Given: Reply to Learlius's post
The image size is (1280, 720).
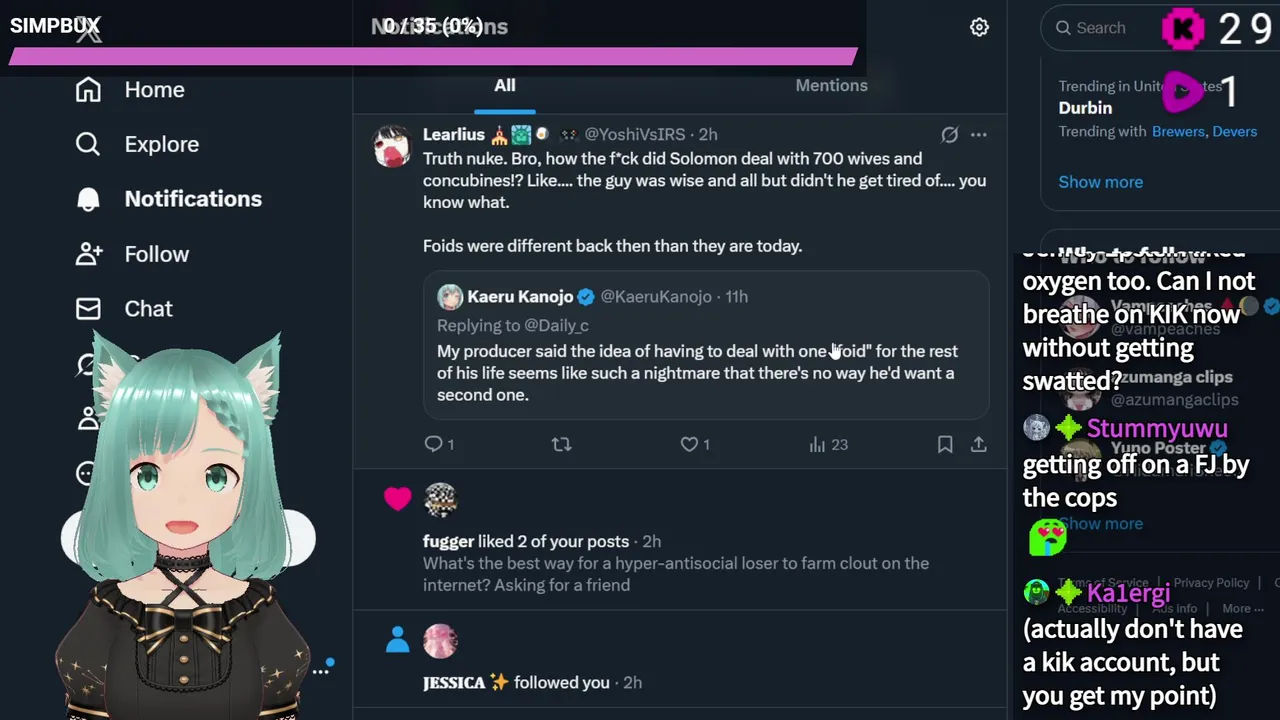Looking at the screenshot, I should (x=433, y=444).
